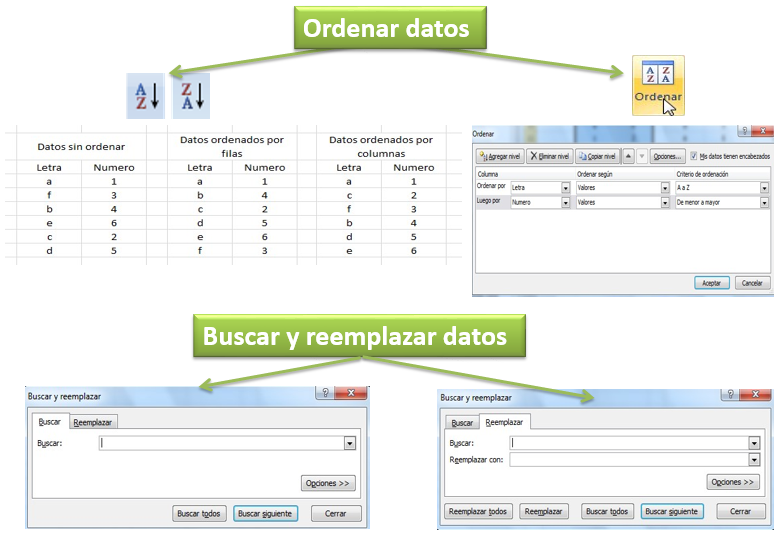Switch to Buscar tab in right dialog
This screenshot has height=539, width=784.
[462, 423]
